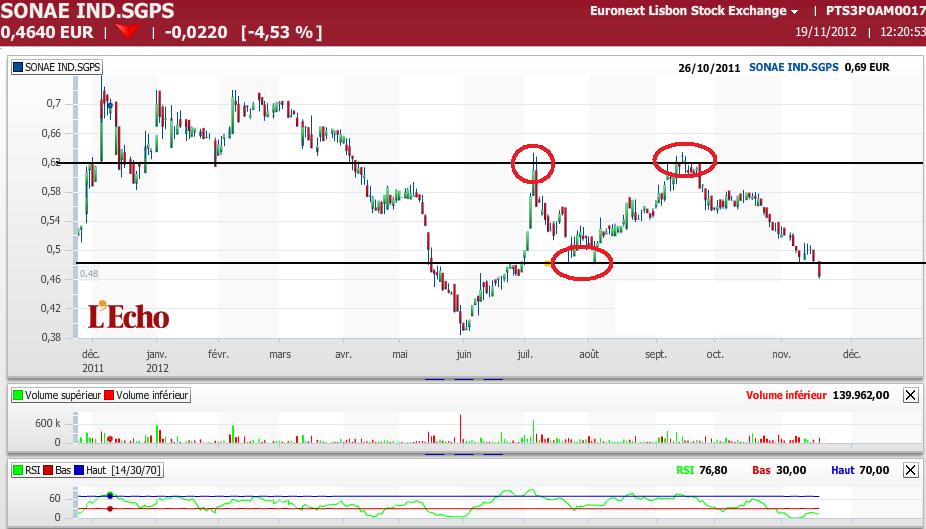This screenshot has height=529, width=926.
Task: Close the RSI panel with X
Action: coord(910,470)
